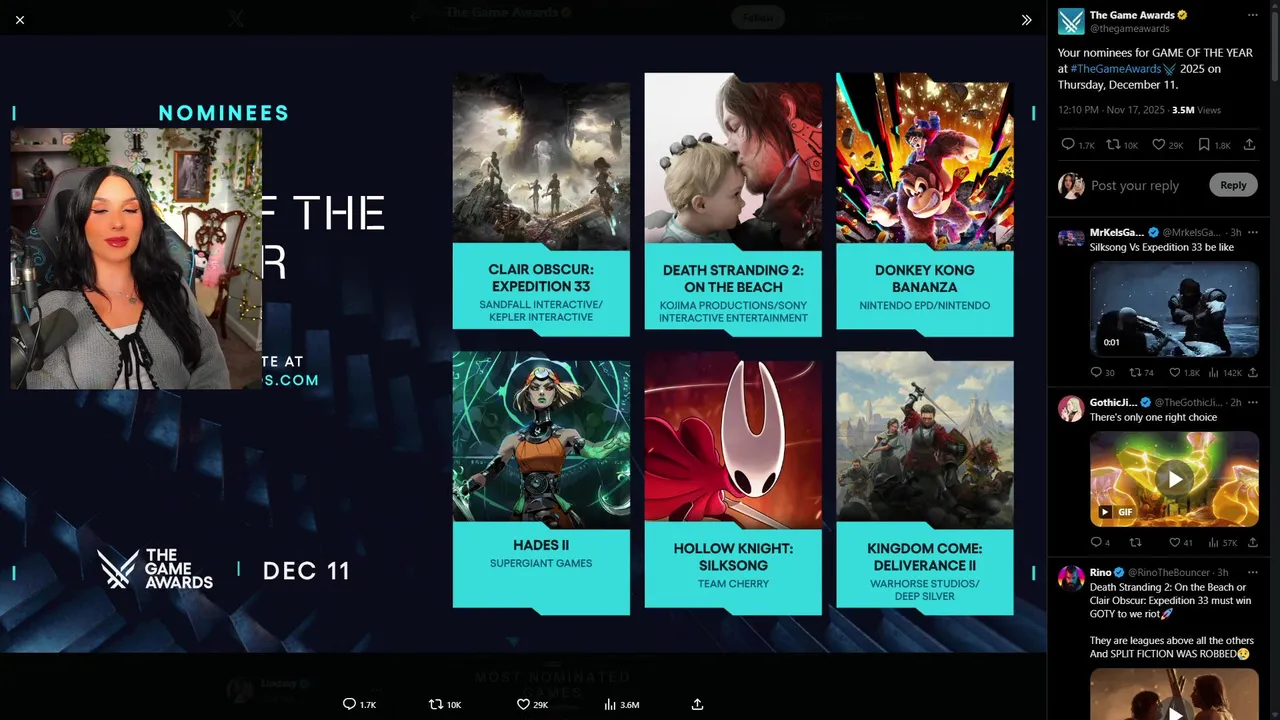1280x720 pixels.
Task: Open the @MrKelsGa handle link
Action: coord(1191,233)
